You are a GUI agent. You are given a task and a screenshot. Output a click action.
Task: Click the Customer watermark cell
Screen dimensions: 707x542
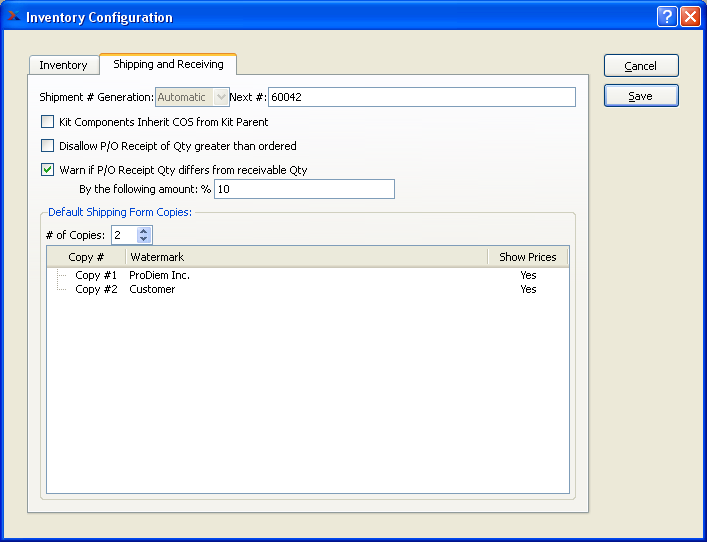click(x=152, y=289)
